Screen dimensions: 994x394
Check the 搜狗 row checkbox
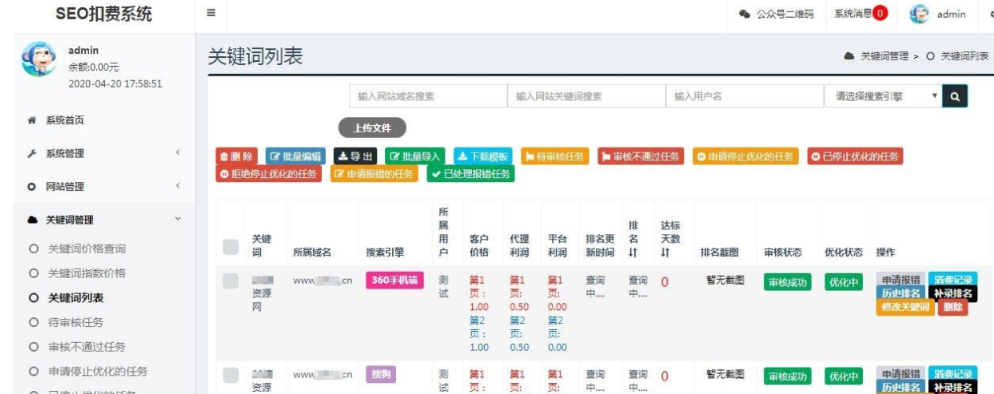pyautogui.click(x=231, y=375)
